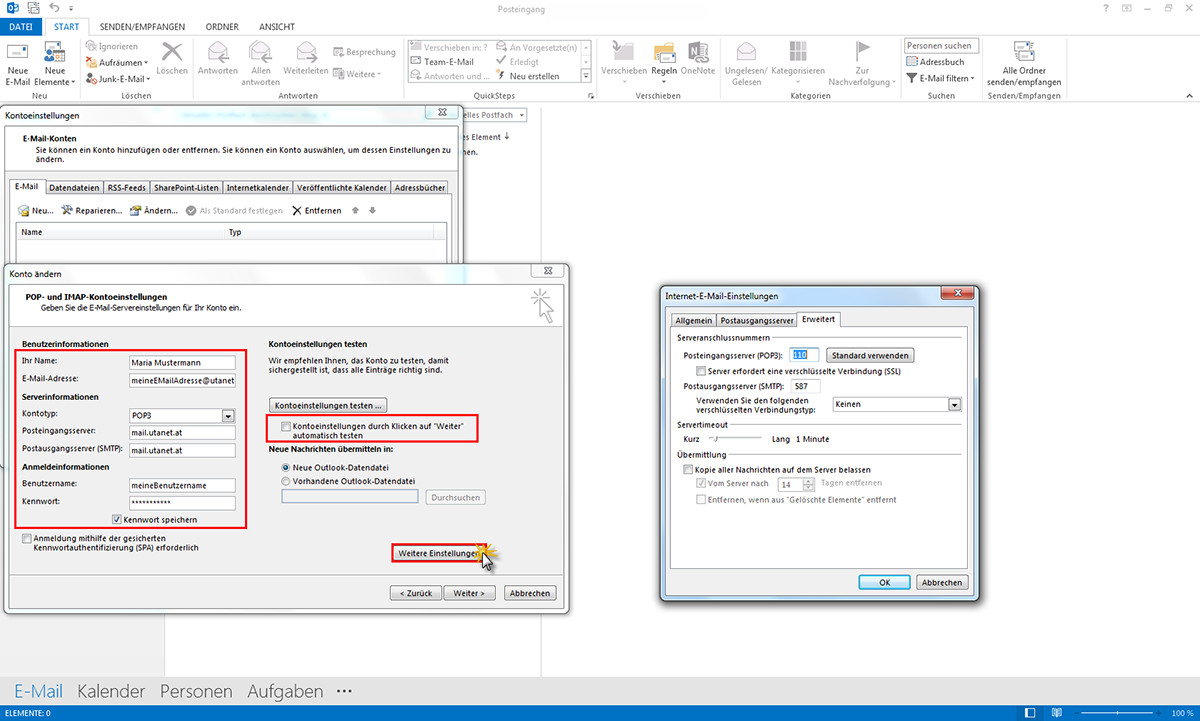
Task: Click Ignorieren in the Löschen group
Action: click(112, 47)
